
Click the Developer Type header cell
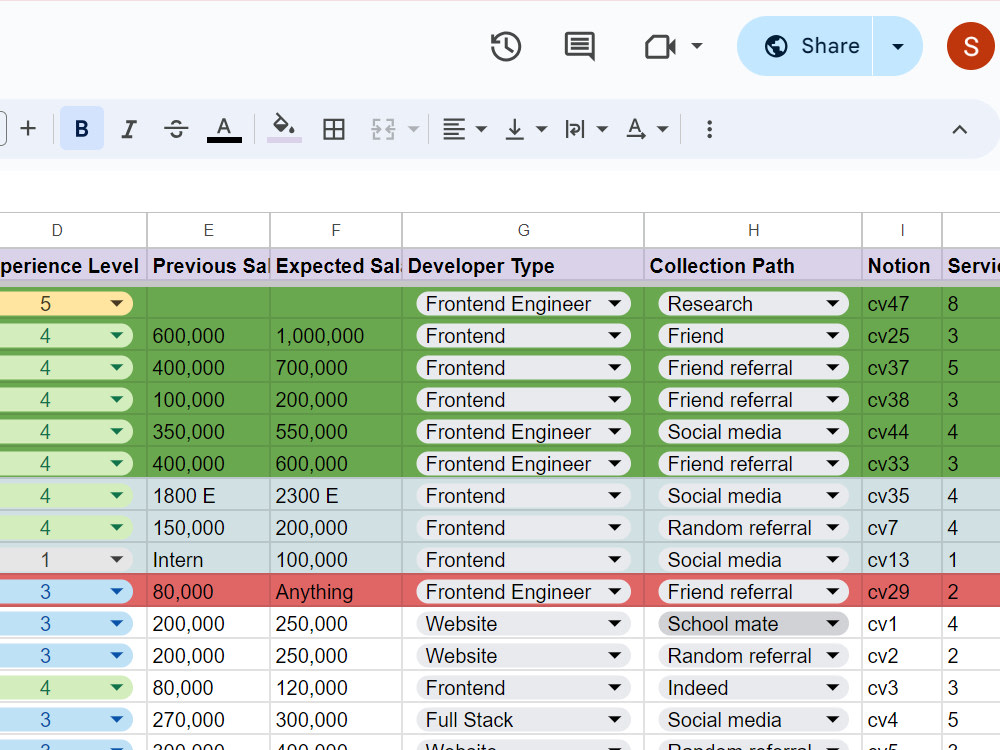[524, 265]
